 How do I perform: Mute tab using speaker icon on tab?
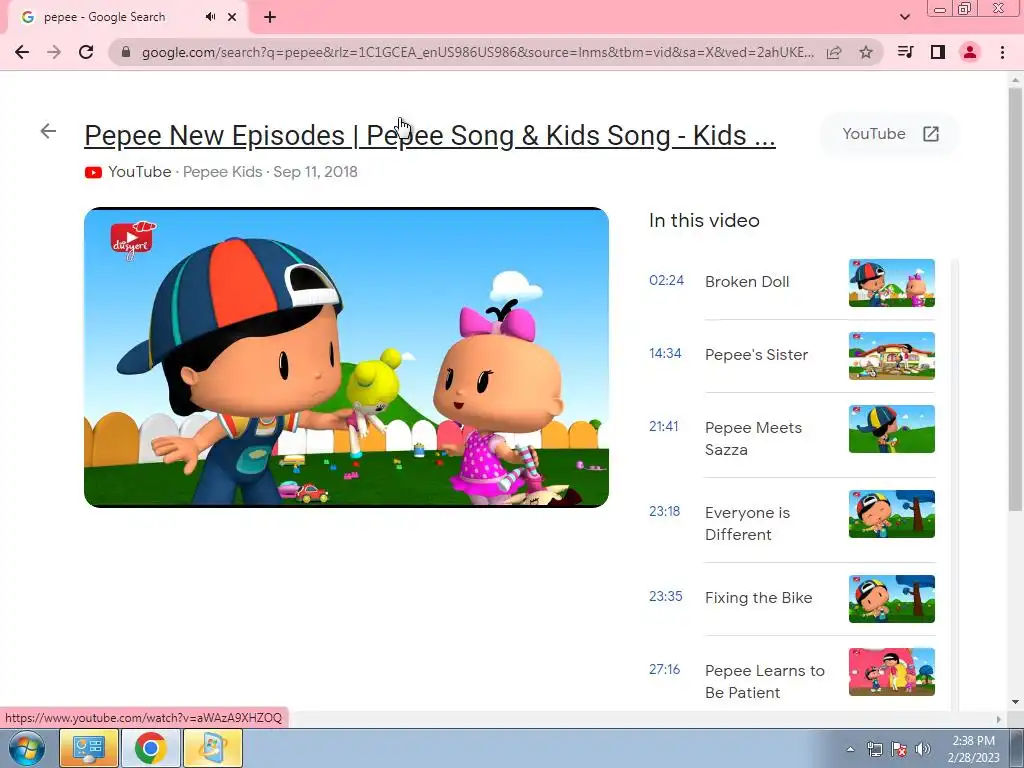(x=210, y=17)
